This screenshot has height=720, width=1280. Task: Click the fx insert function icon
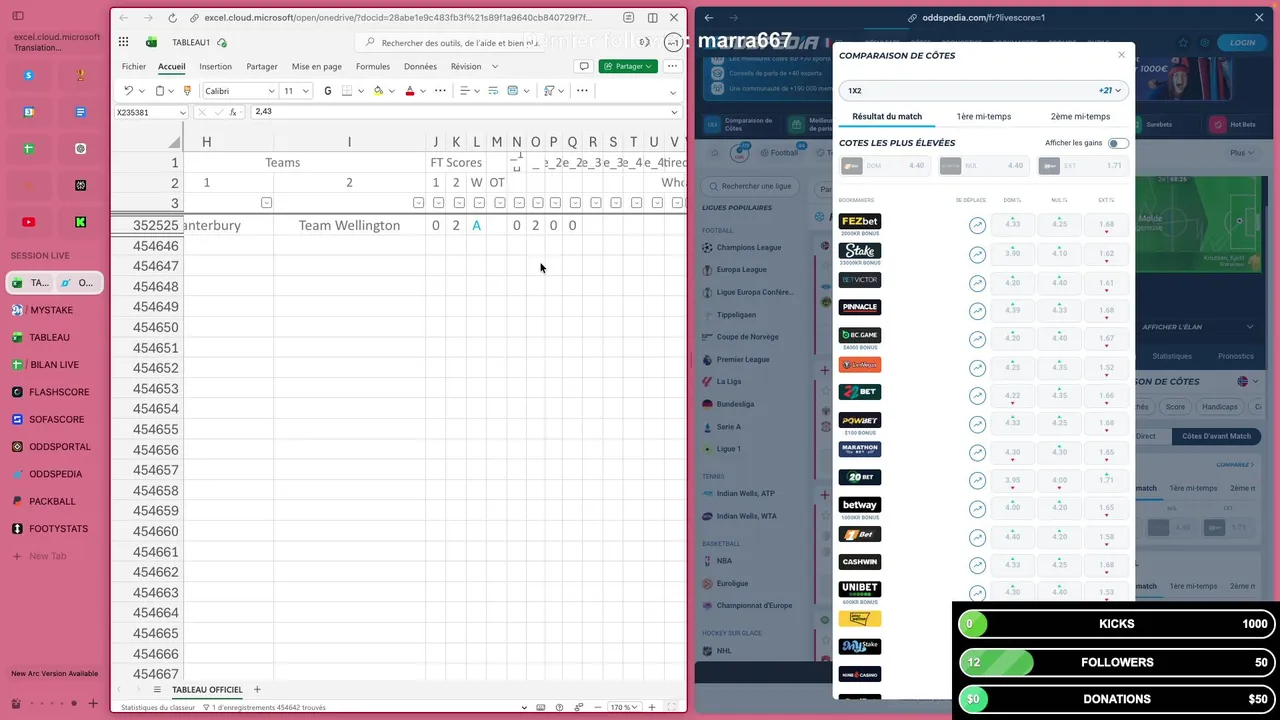click(233, 112)
